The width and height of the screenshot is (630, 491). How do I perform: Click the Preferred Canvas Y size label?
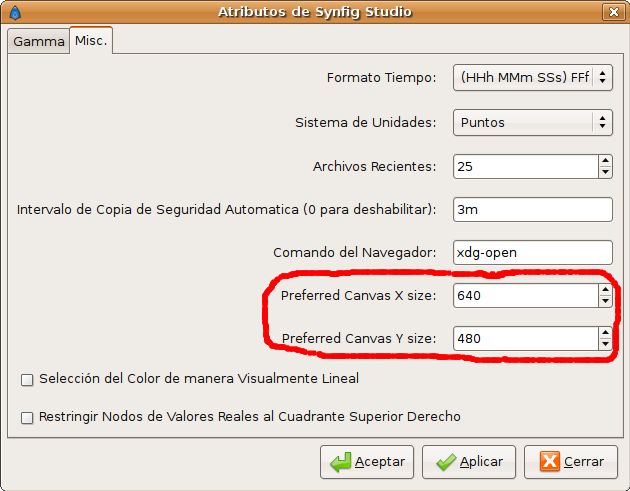pyautogui.click(x=359, y=338)
